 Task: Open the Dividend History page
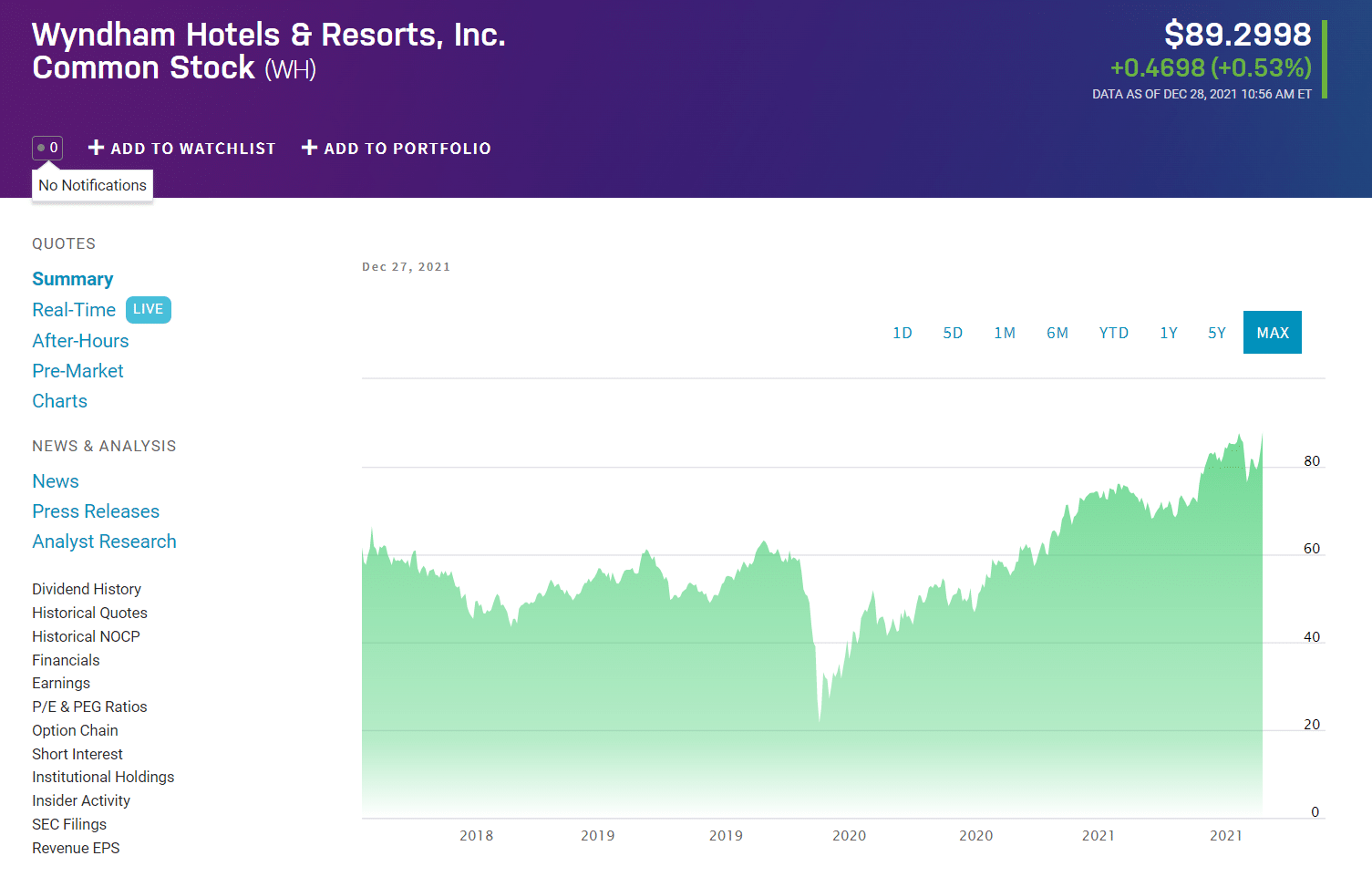(87, 589)
